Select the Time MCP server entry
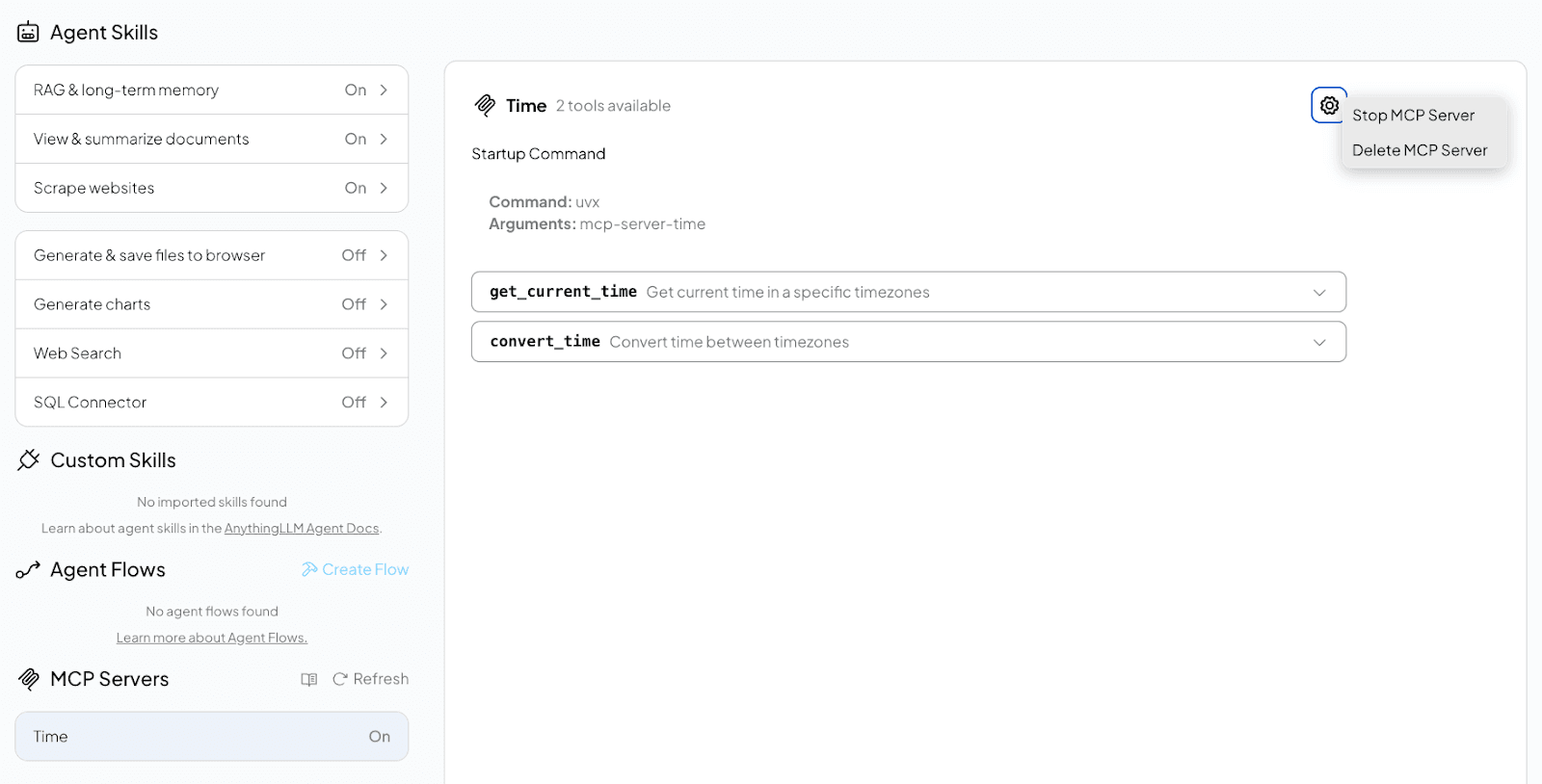Viewport: 1542px width, 784px height. click(211, 737)
